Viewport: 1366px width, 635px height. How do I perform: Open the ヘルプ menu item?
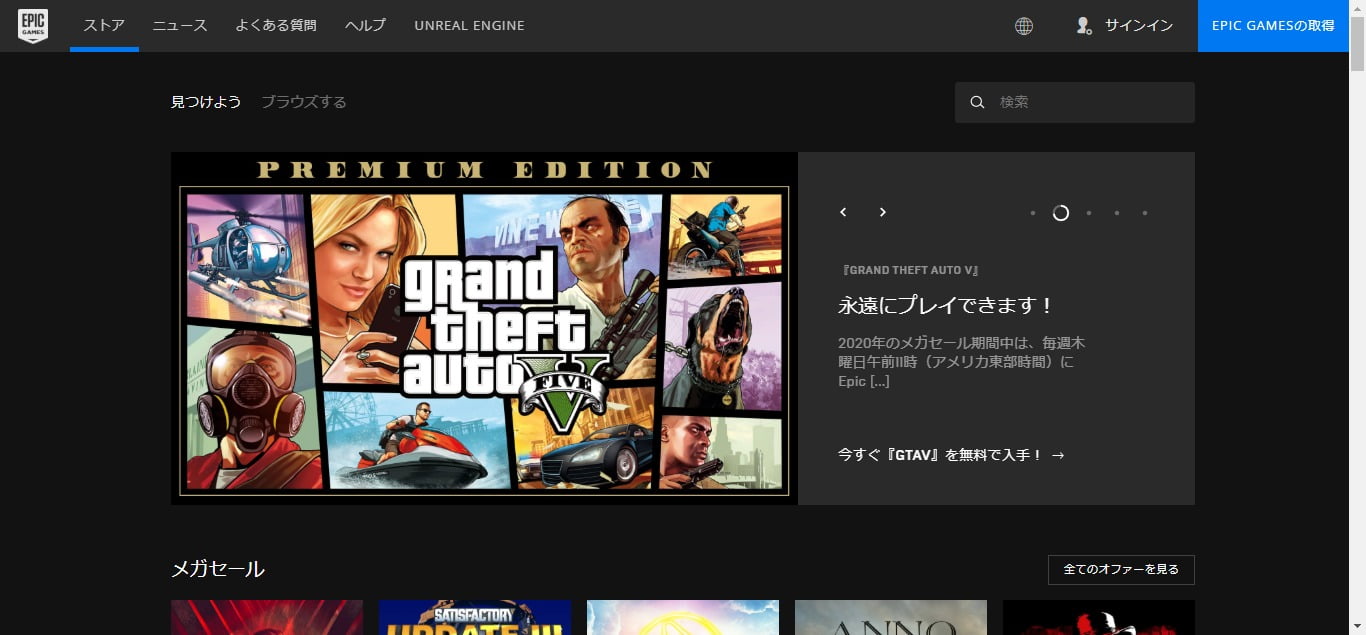pyautogui.click(x=365, y=26)
